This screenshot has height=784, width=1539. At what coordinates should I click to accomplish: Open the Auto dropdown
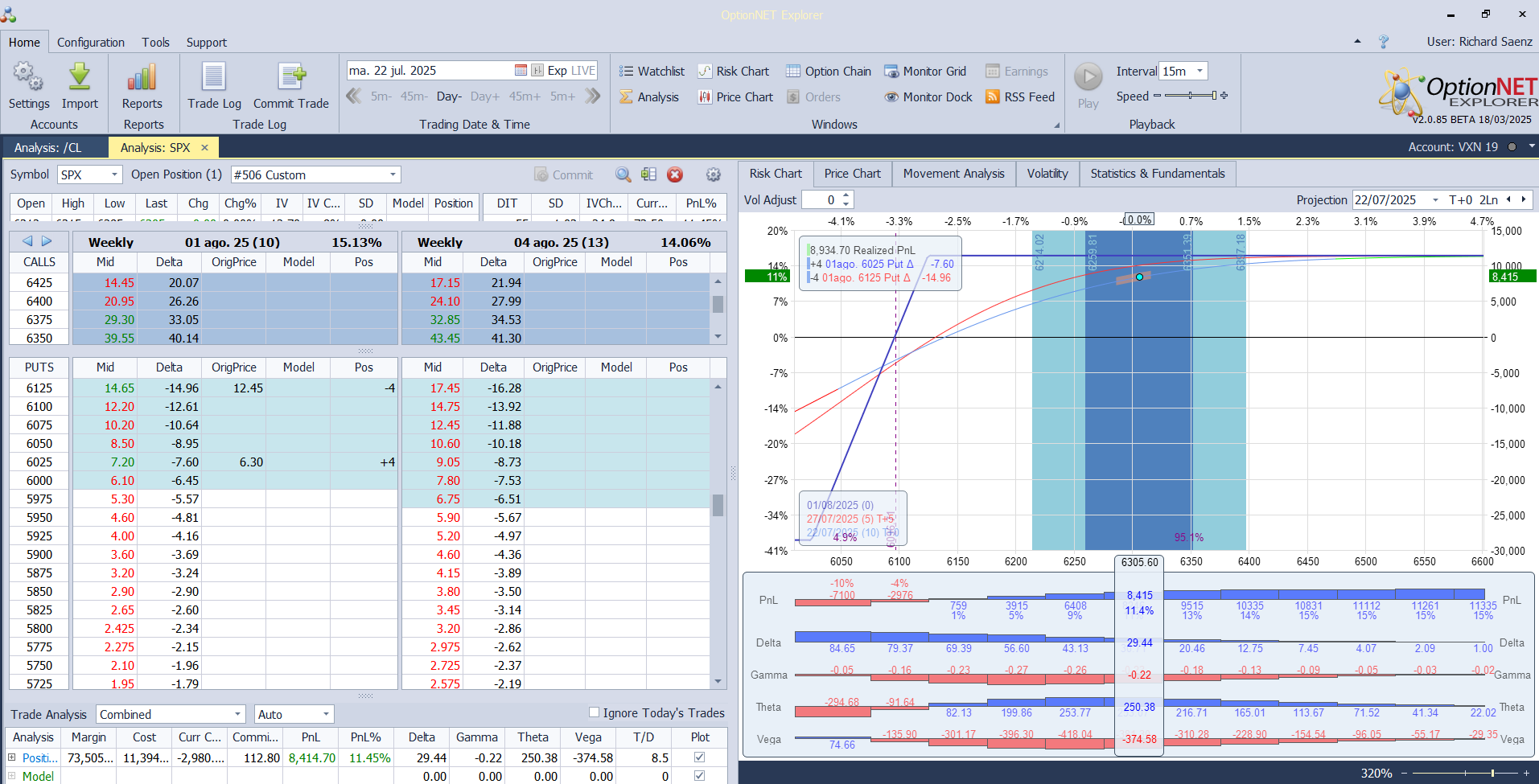[x=326, y=714]
